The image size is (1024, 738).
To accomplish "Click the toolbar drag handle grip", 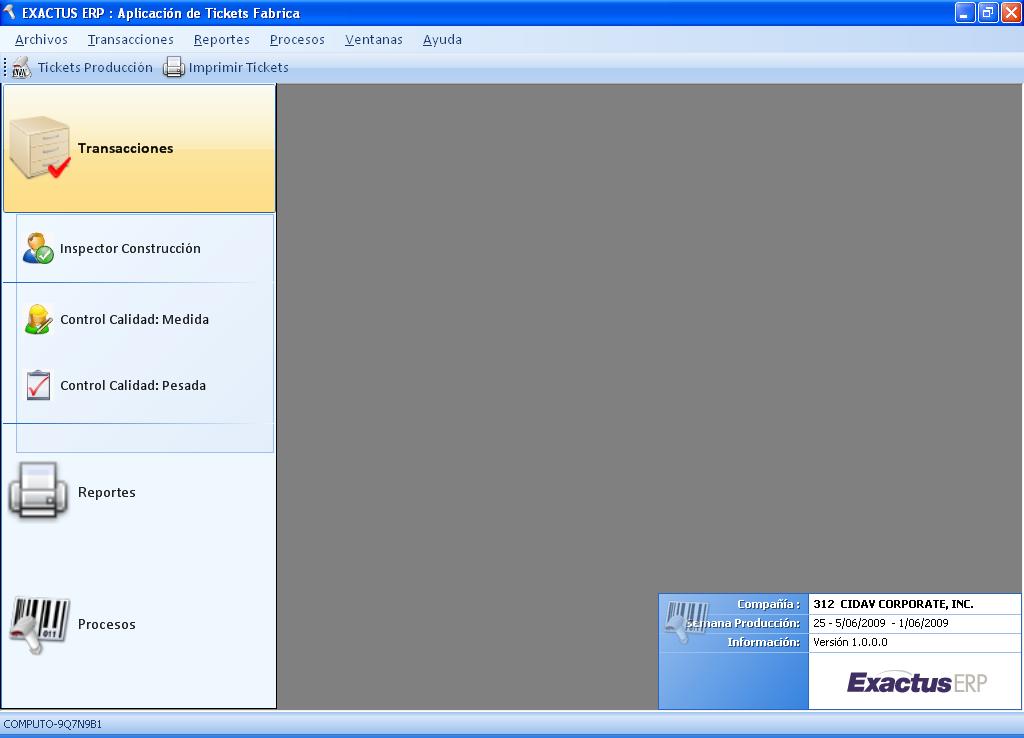I will tap(5, 68).
